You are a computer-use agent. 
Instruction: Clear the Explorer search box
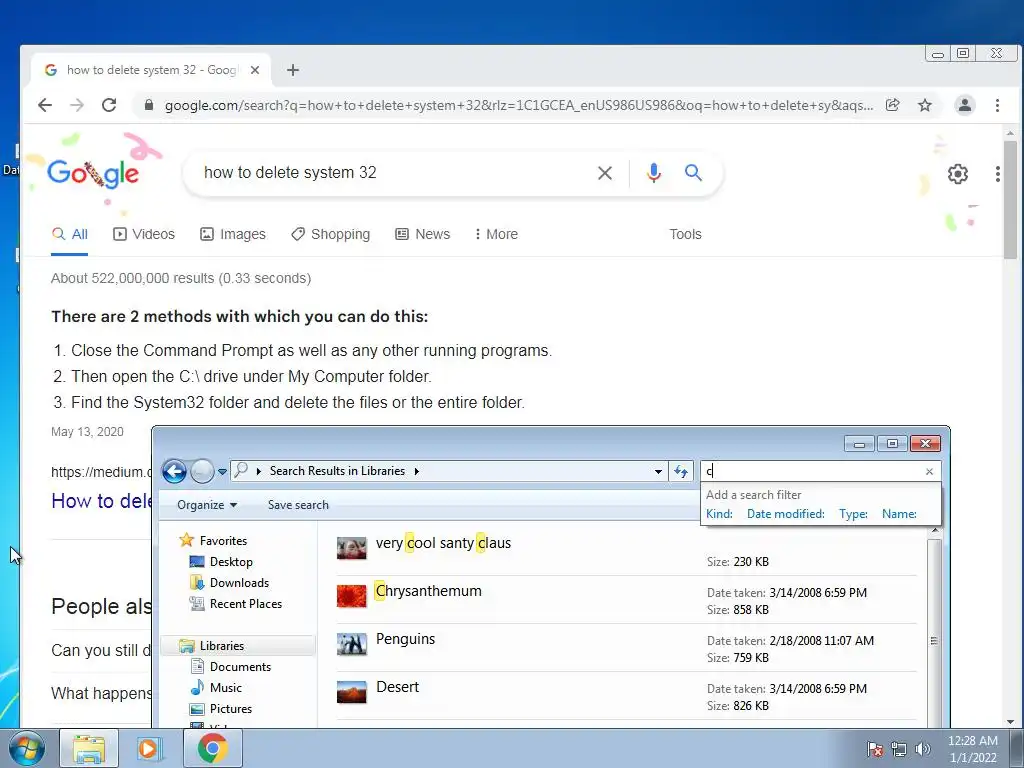[x=929, y=472]
